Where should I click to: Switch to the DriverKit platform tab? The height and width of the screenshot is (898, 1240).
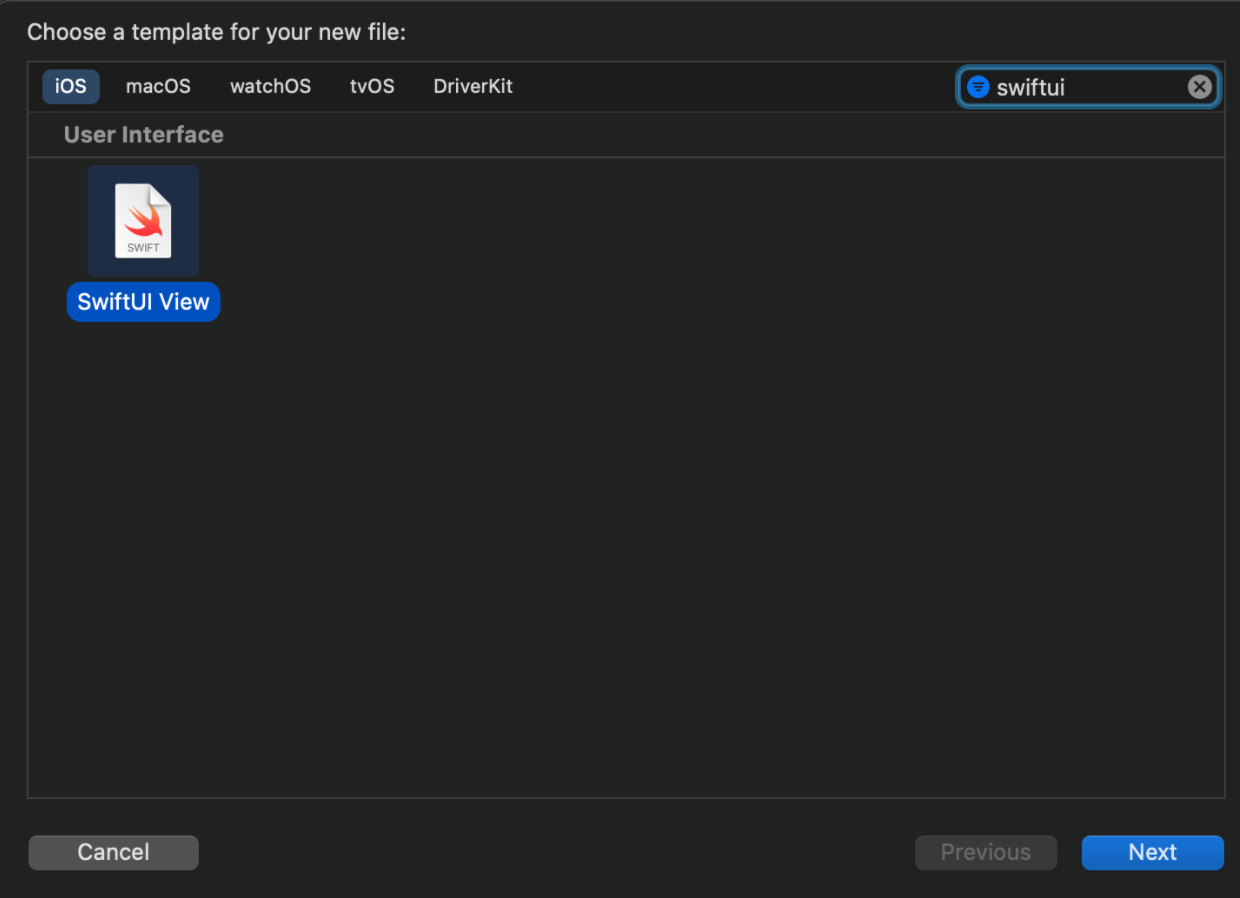tap(473, 86)
